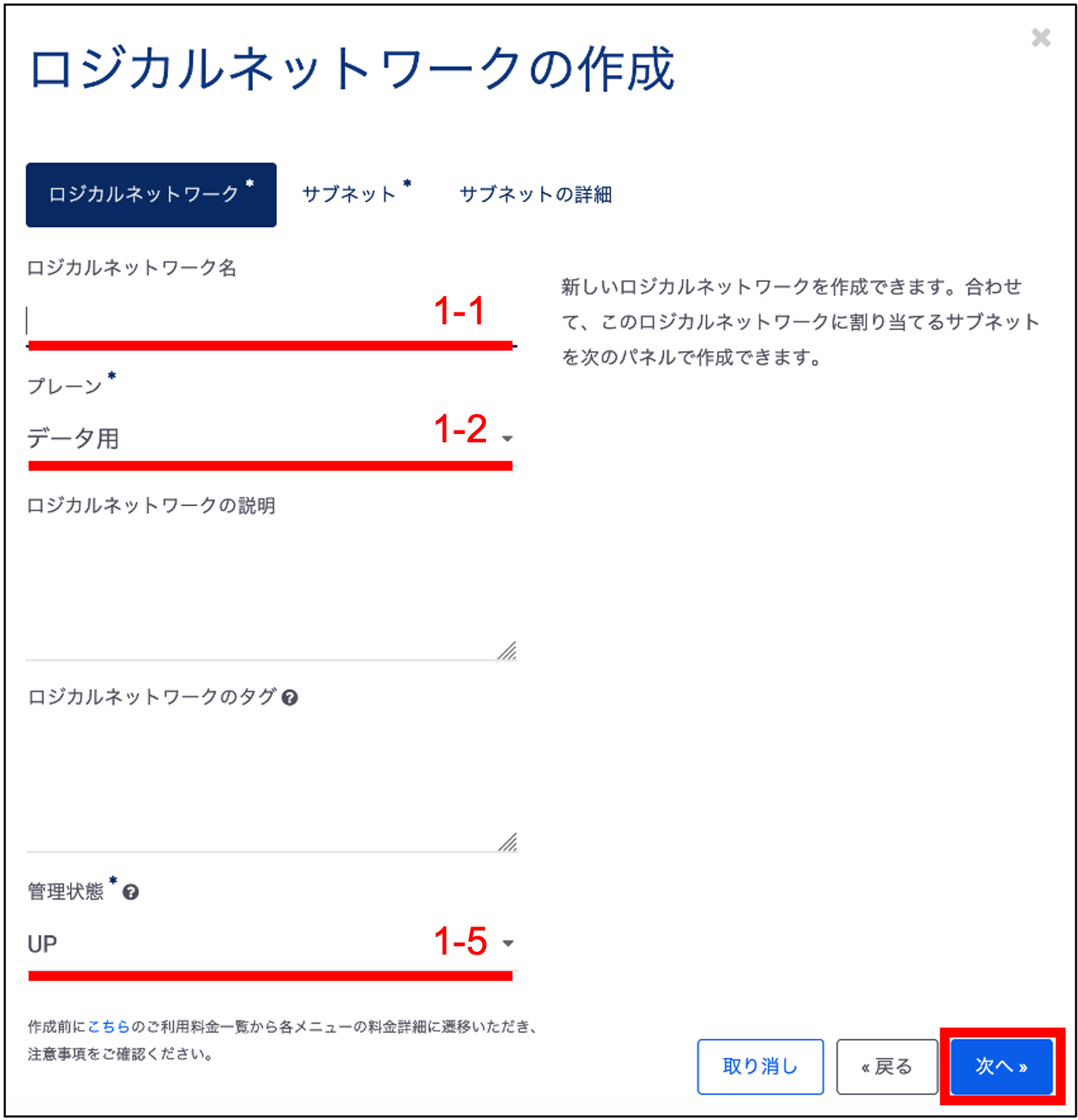This screenshot has height=1120, width=1078.
Task: Open the こちら pricing link
Action: pos(109,1027)
